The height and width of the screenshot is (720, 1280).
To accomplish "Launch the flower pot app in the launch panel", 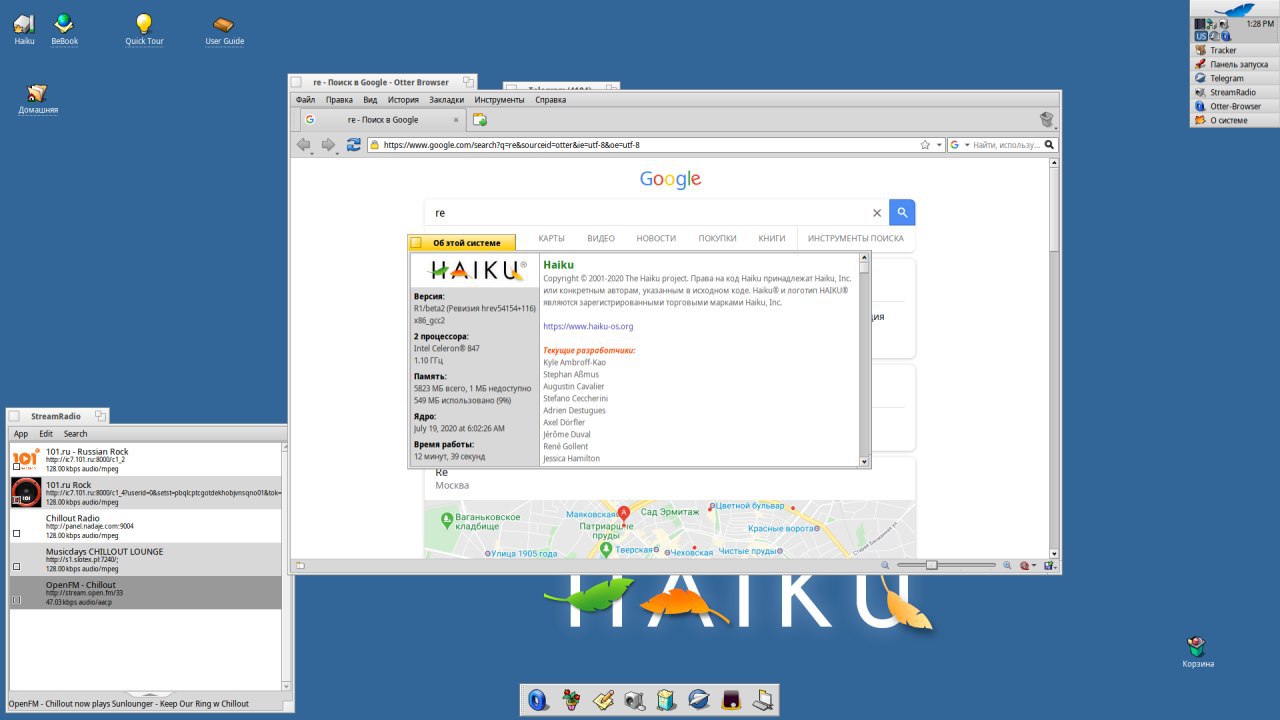I will [571, 700].
